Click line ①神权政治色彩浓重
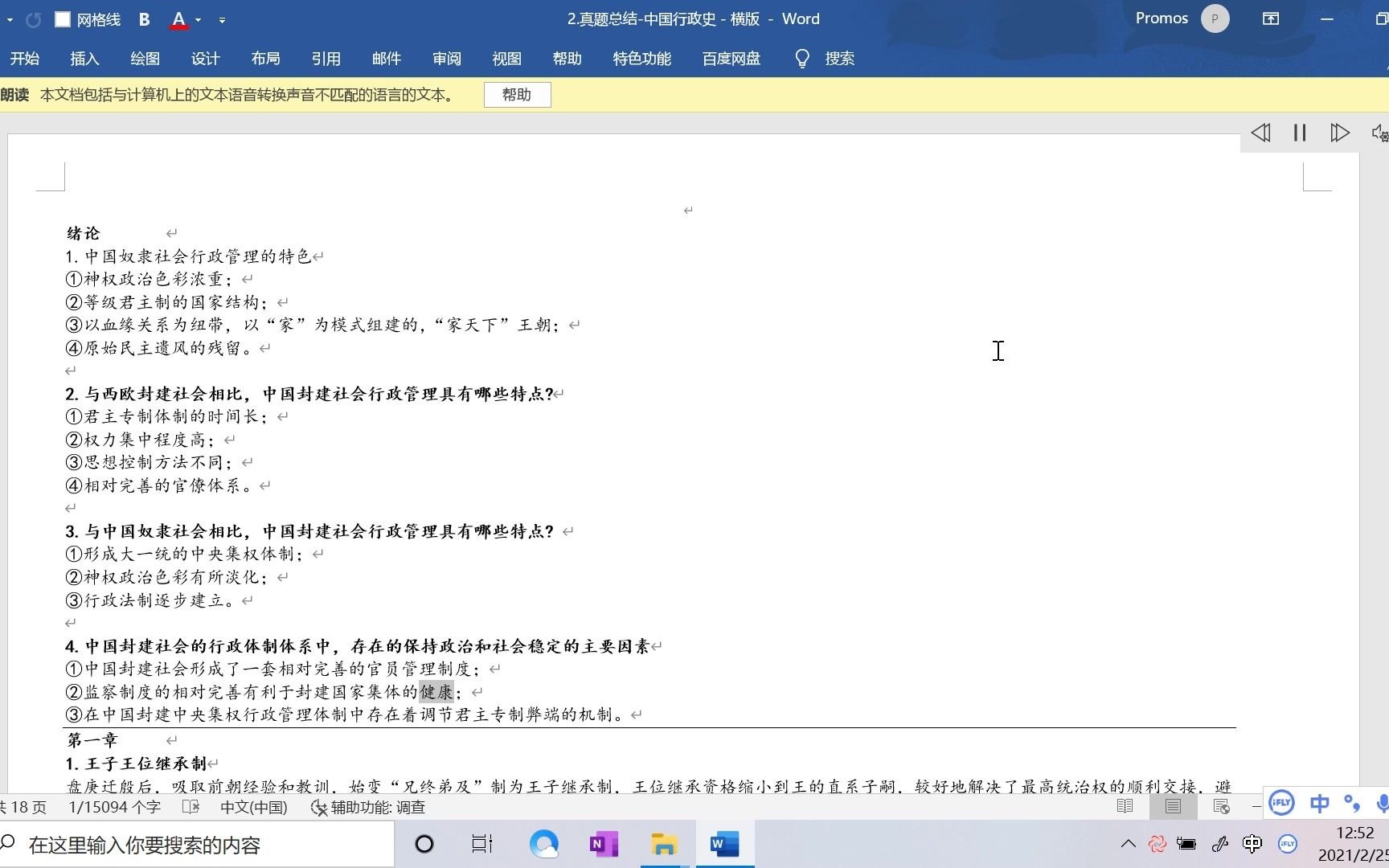Viewport: 1389px width, 868px height. click(149, 279)
